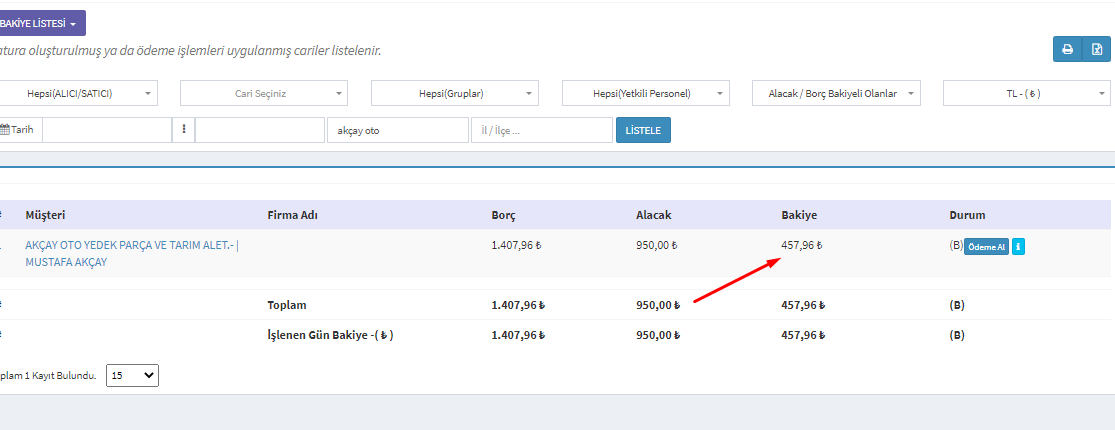Open the Bakiye Listesi dropdown menu
Viewport: 1115px width, 430px height.
(x=42, y=23)
